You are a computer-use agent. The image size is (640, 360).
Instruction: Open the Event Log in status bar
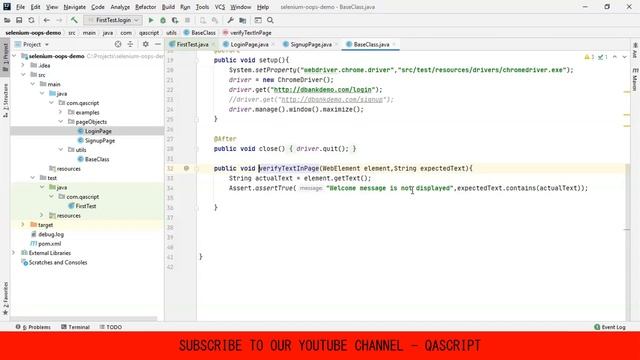point(610,327)
